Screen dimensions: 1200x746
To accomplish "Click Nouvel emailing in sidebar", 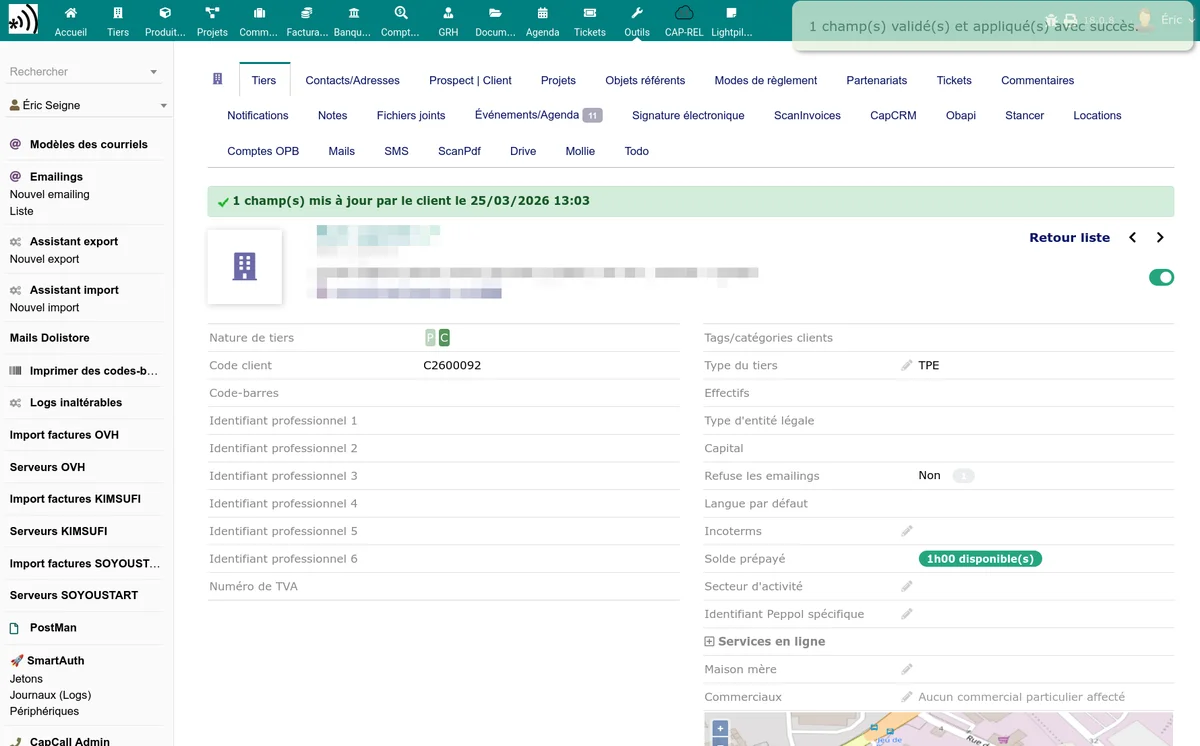I will point(50,194).
